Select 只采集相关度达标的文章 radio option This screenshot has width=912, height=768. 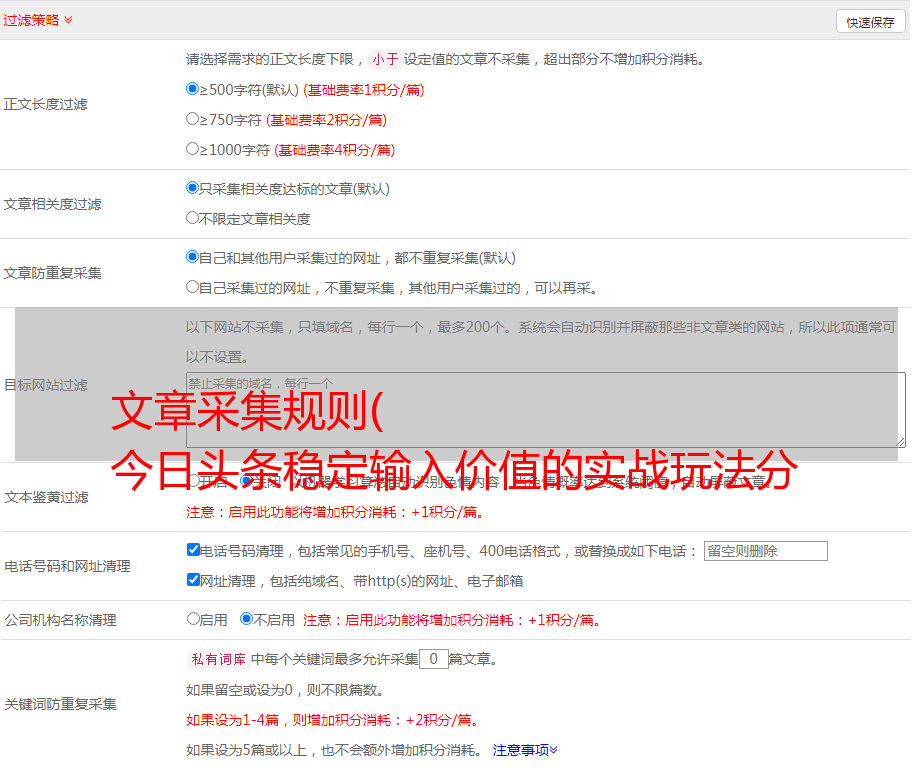click(193, 188)
